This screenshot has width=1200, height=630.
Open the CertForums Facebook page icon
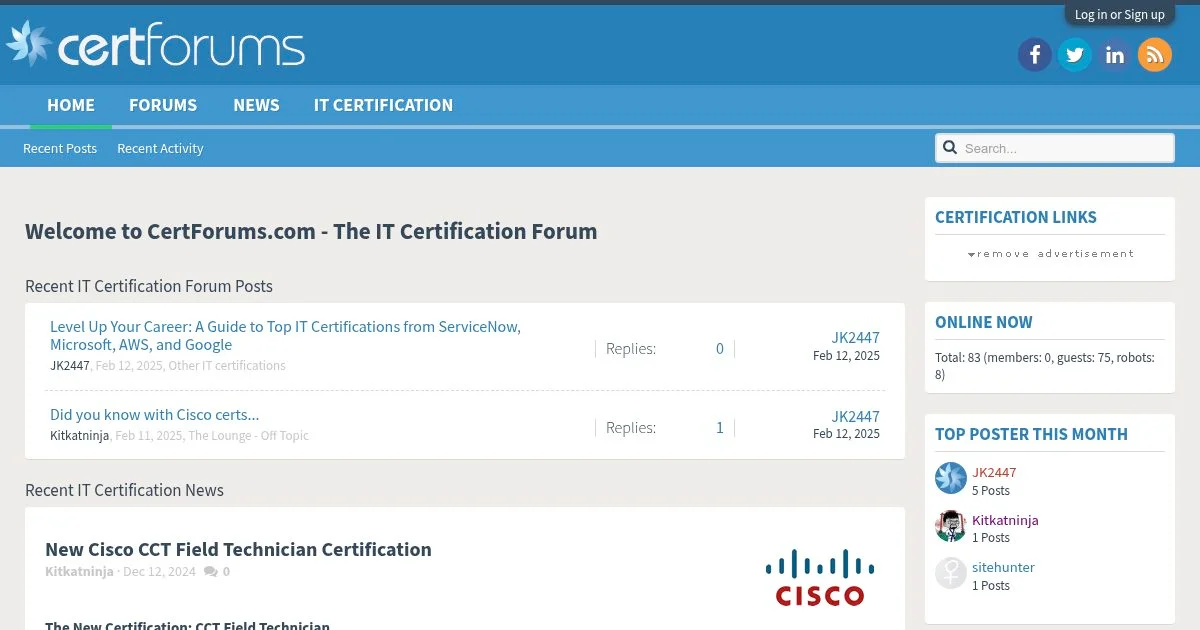coord(1035,54)
